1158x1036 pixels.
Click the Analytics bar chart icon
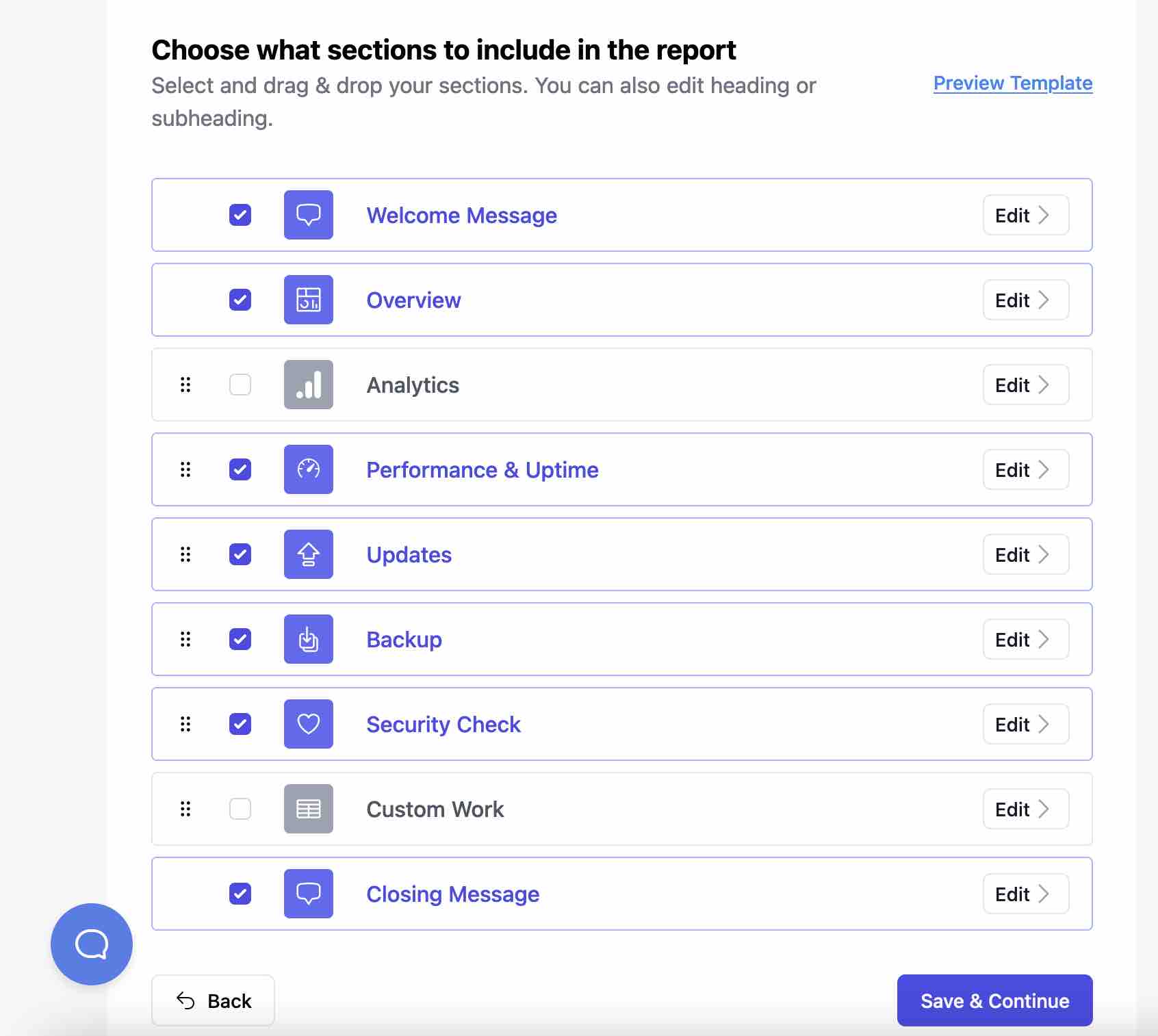[308, 385]
